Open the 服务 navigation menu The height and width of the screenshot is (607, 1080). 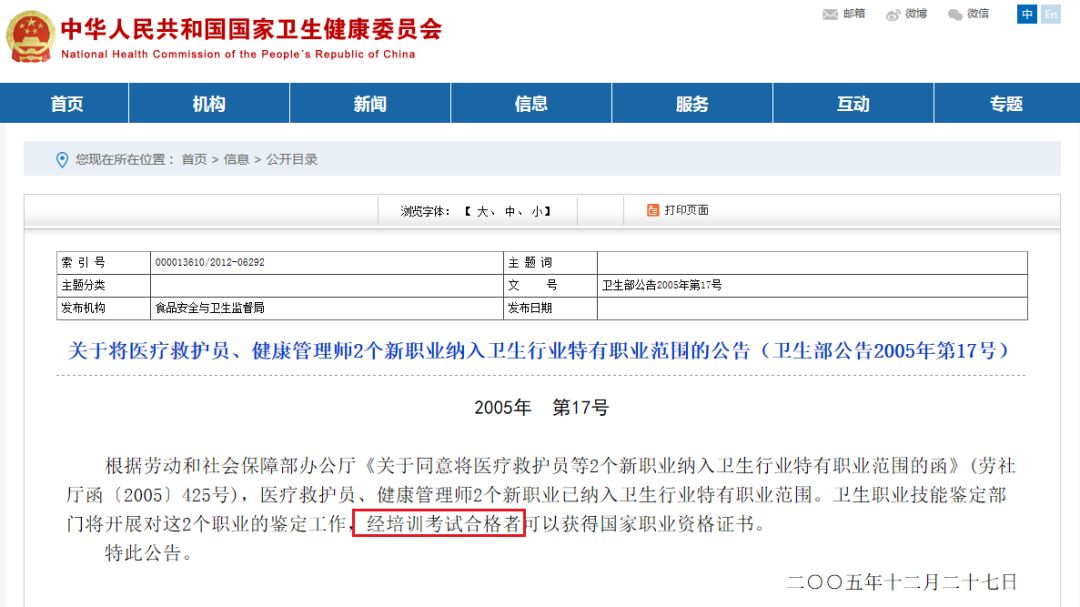[693, 103]
